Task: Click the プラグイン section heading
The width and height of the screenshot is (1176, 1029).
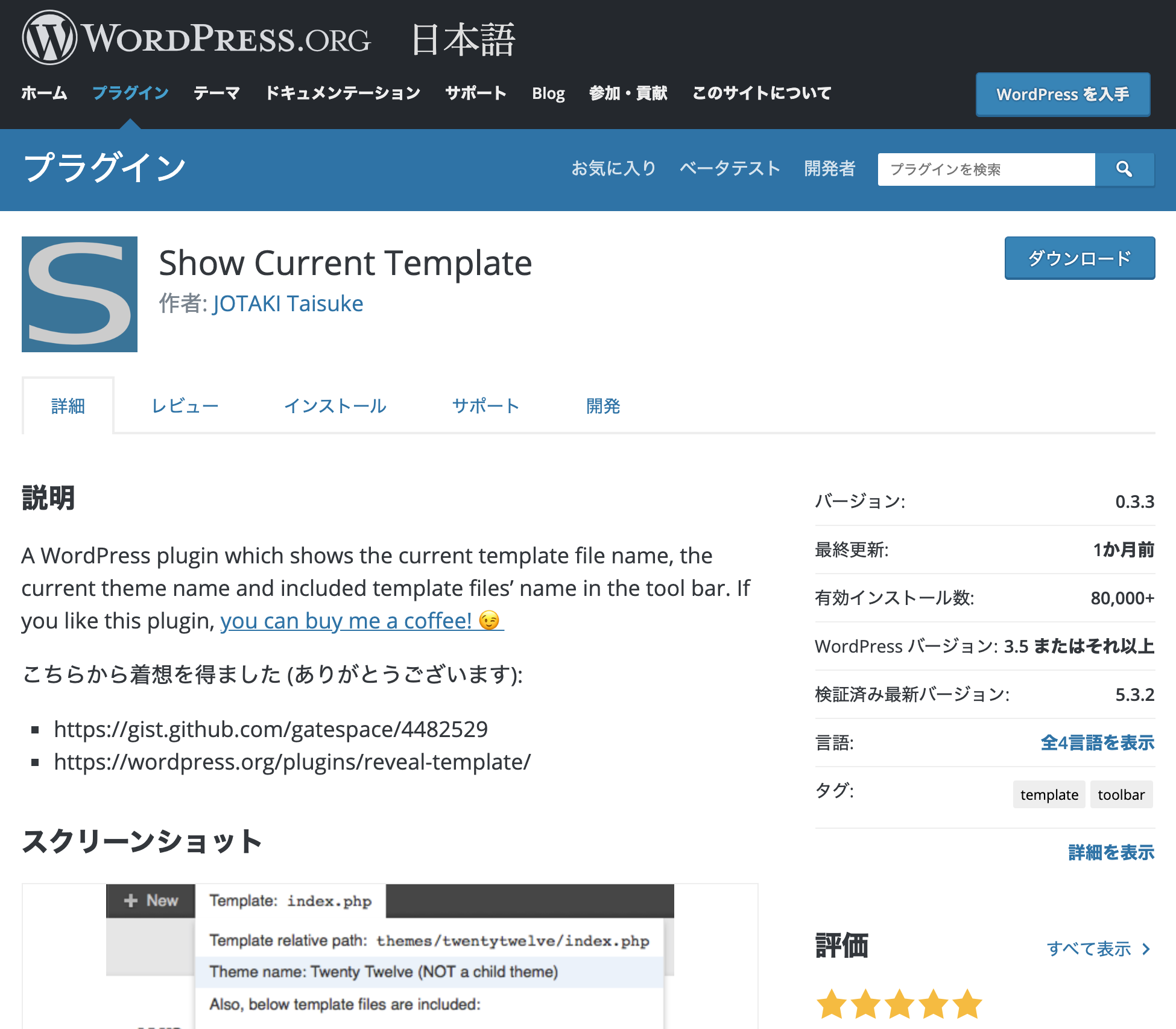Action: coord(104,167)
